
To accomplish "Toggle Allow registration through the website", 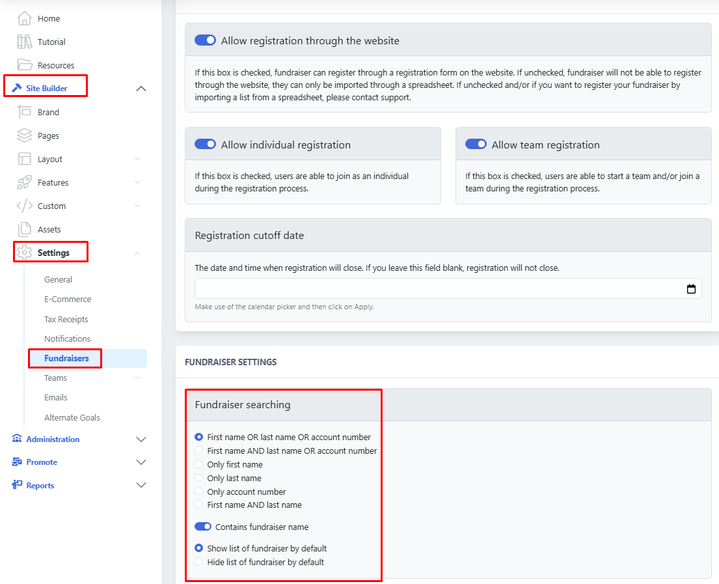I will click(205, 41).
